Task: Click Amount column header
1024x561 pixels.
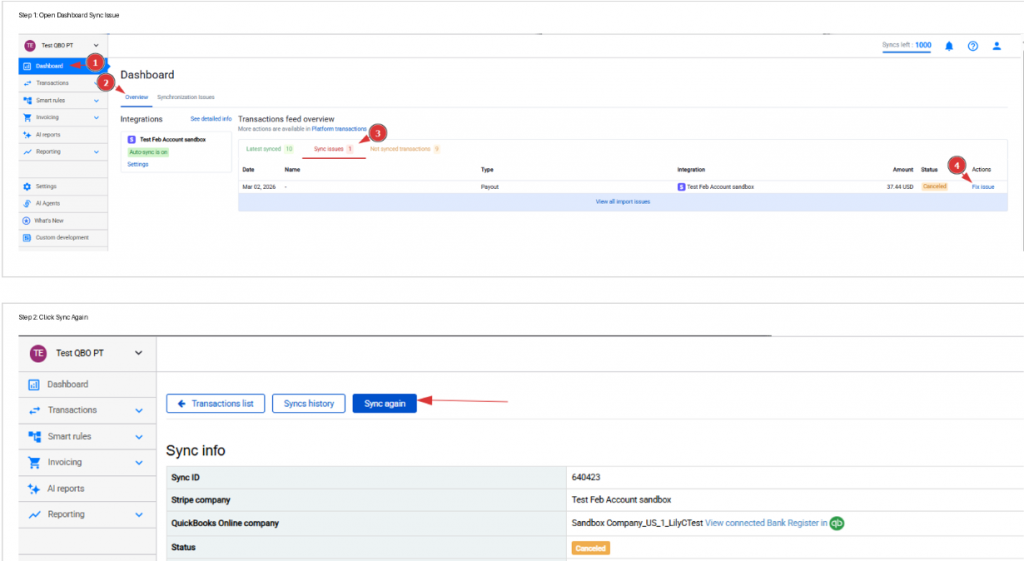Action: (x=903, y=170)
